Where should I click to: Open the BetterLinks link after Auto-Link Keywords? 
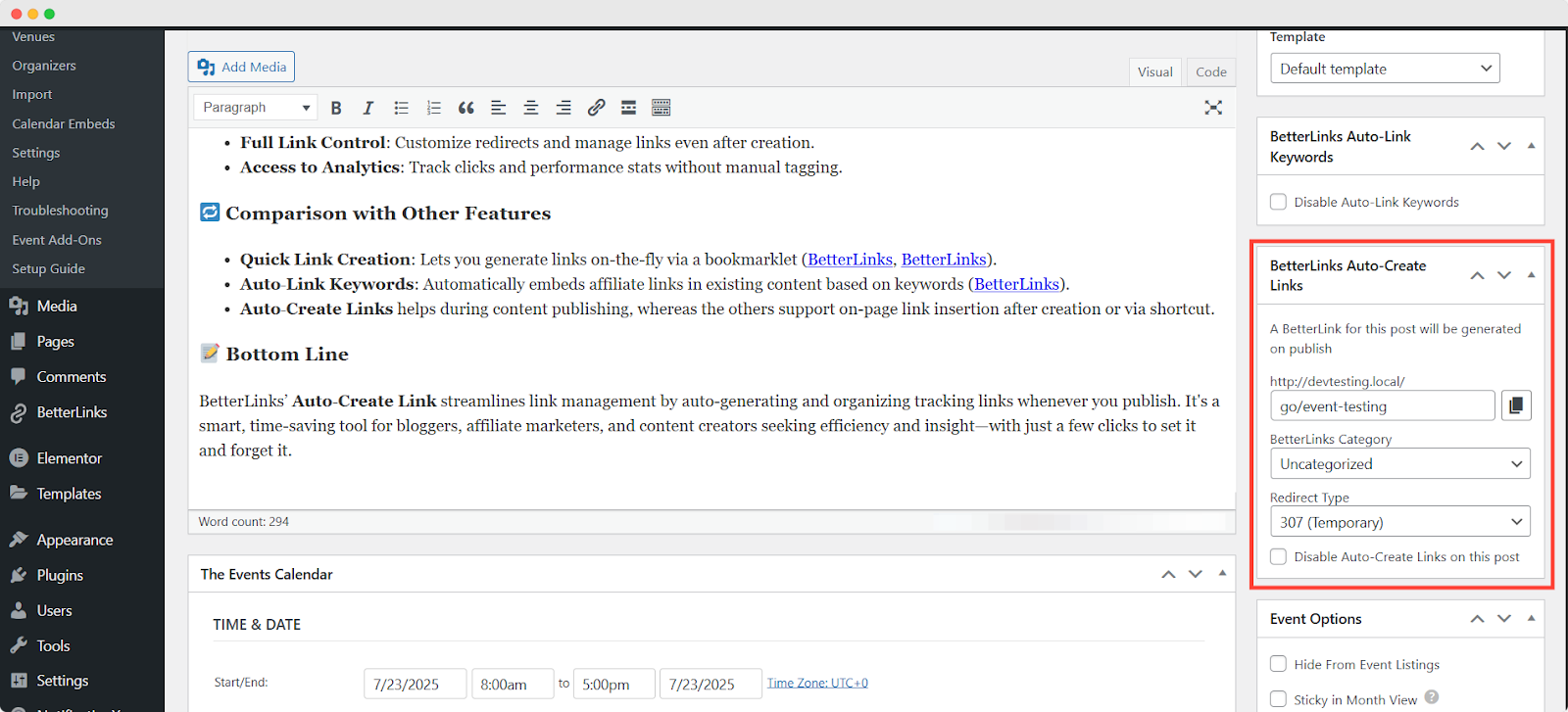(1016, 284)
